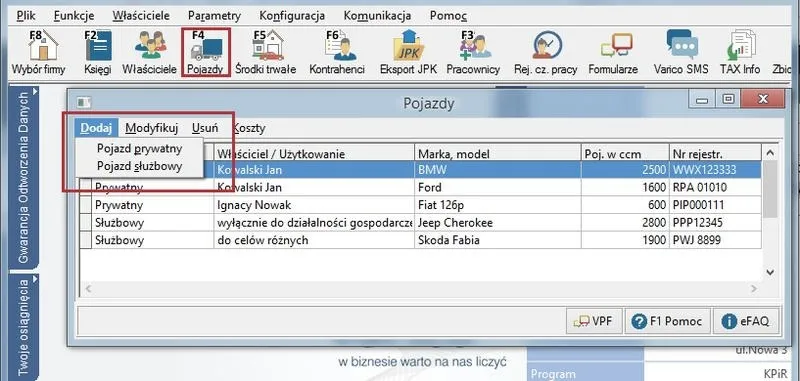800x381 pixels.
Task: Sort by Poj. w ccm column header
Action: coord(625,154)
